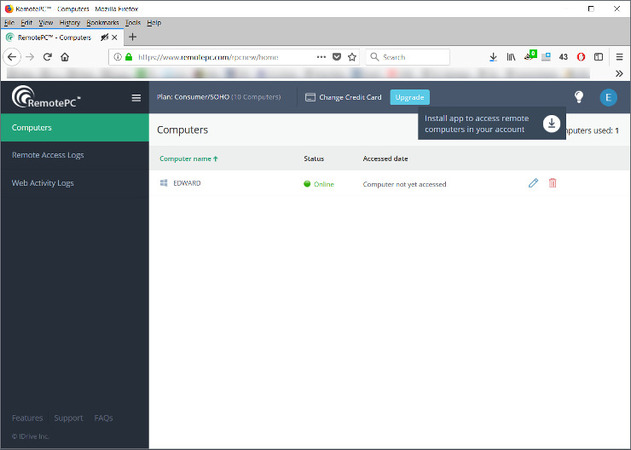The width and height of the screenshot is (631, 450).
Task: Toggle the sidebars toolbar icon
Action: (598, 57)
